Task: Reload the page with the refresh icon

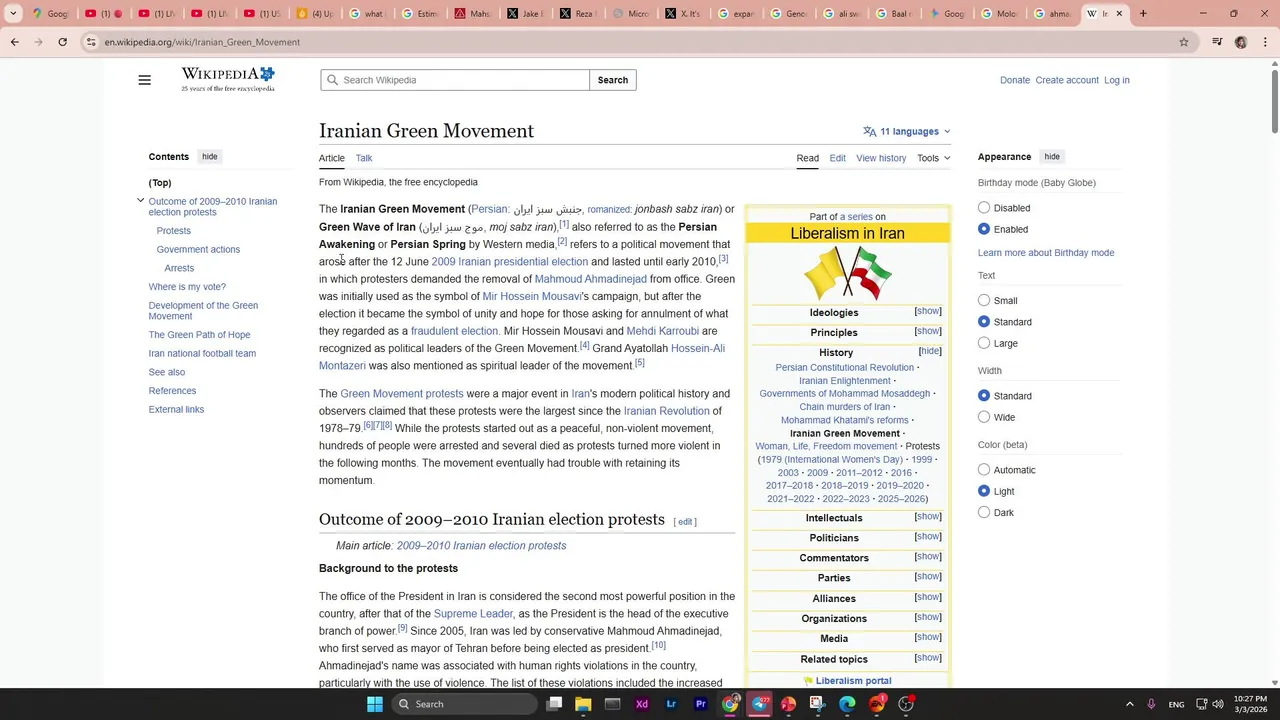Action: pyautogui.click(x=62, y=42)
